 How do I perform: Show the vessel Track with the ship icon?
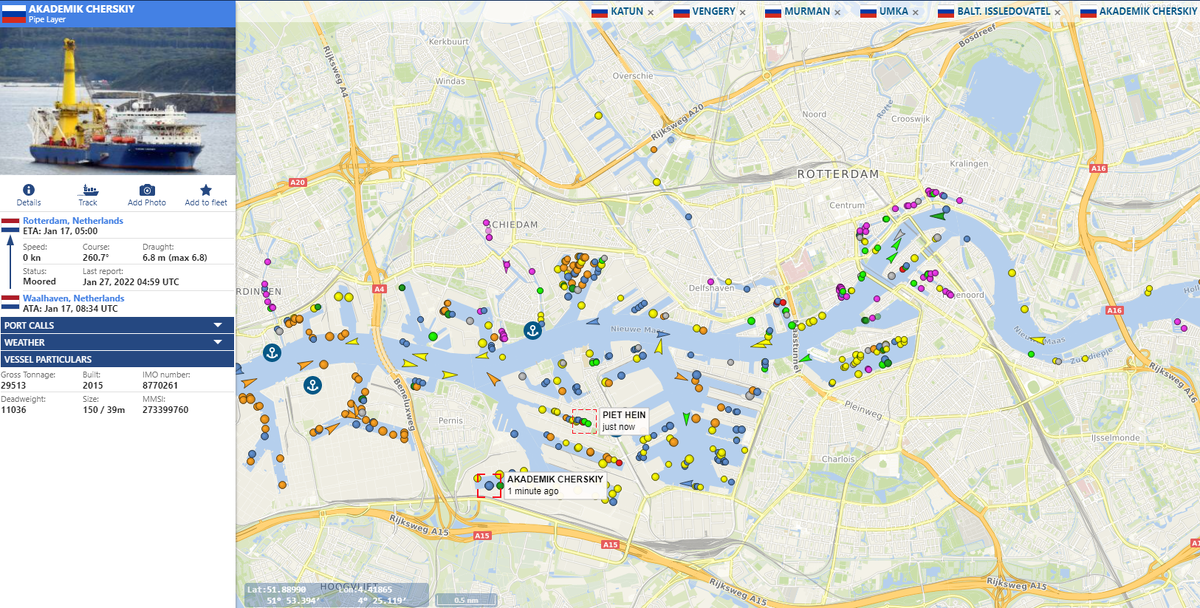[88, 189]
